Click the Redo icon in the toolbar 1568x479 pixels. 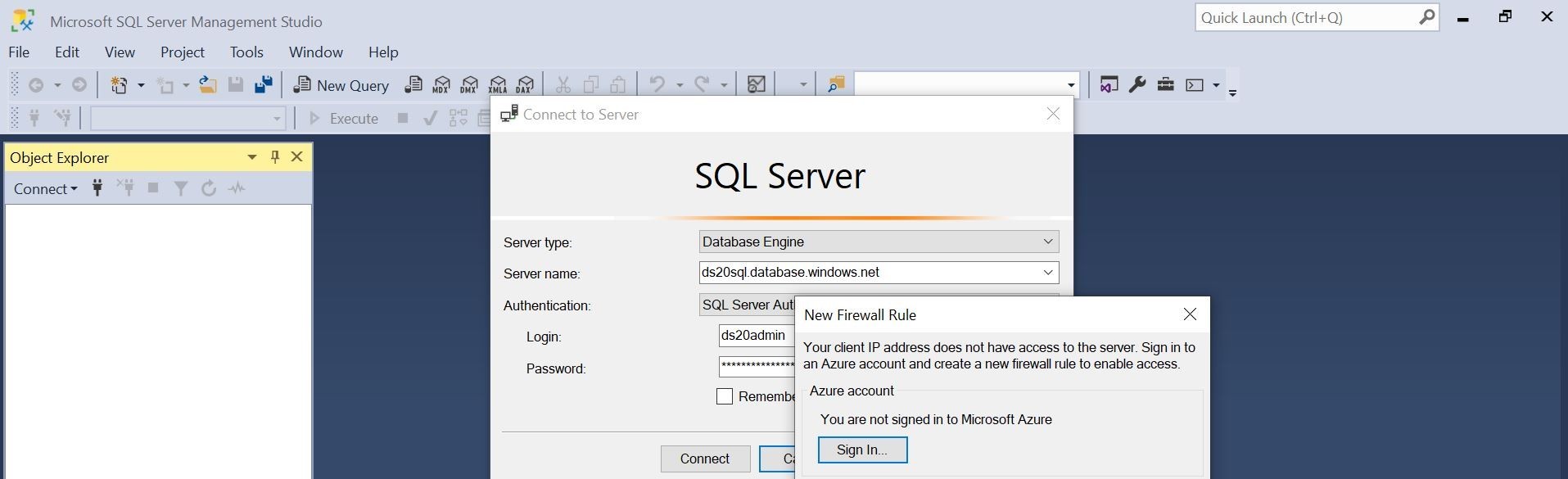(x=702, y=84)
